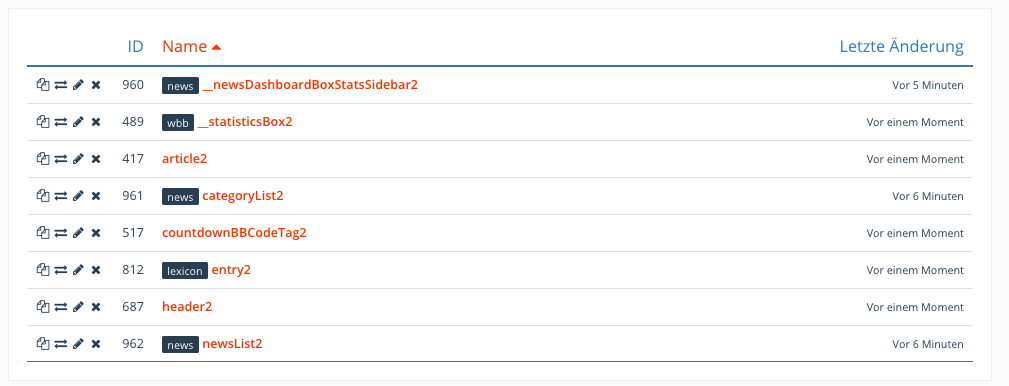
Task: Delete the categoryList2 template
Action: click(96, 196)
